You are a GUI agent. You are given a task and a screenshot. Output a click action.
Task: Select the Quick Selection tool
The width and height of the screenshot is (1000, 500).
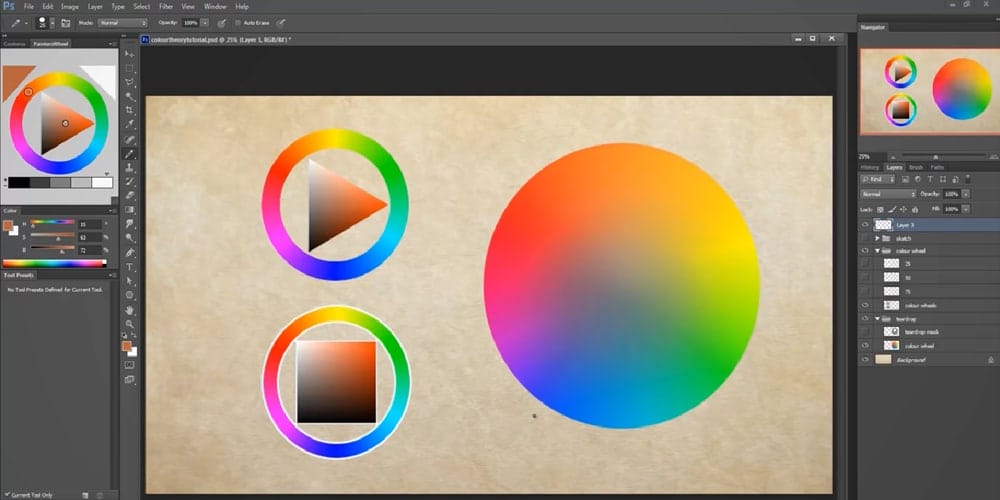(x=129, y=96)
